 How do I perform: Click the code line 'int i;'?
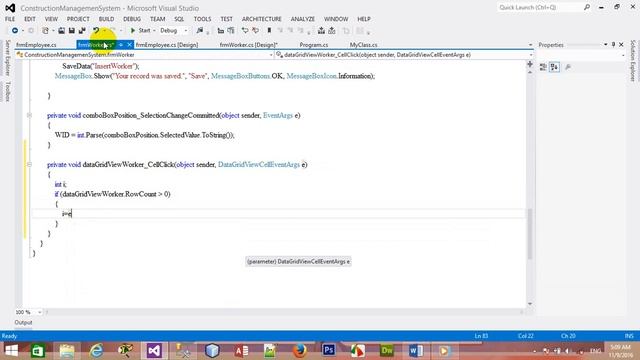click(x=60, y=184)
